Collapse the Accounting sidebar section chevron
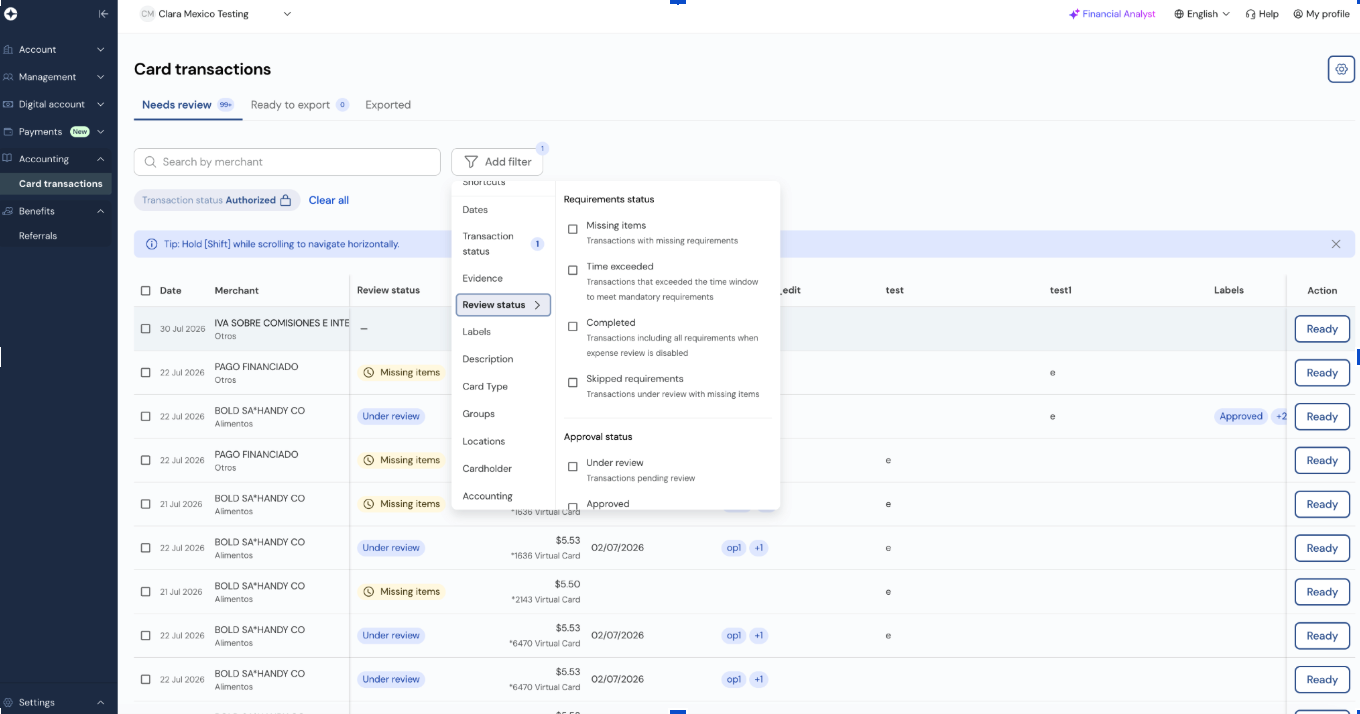Screen dimensions: 1360x714 point(100,159)
